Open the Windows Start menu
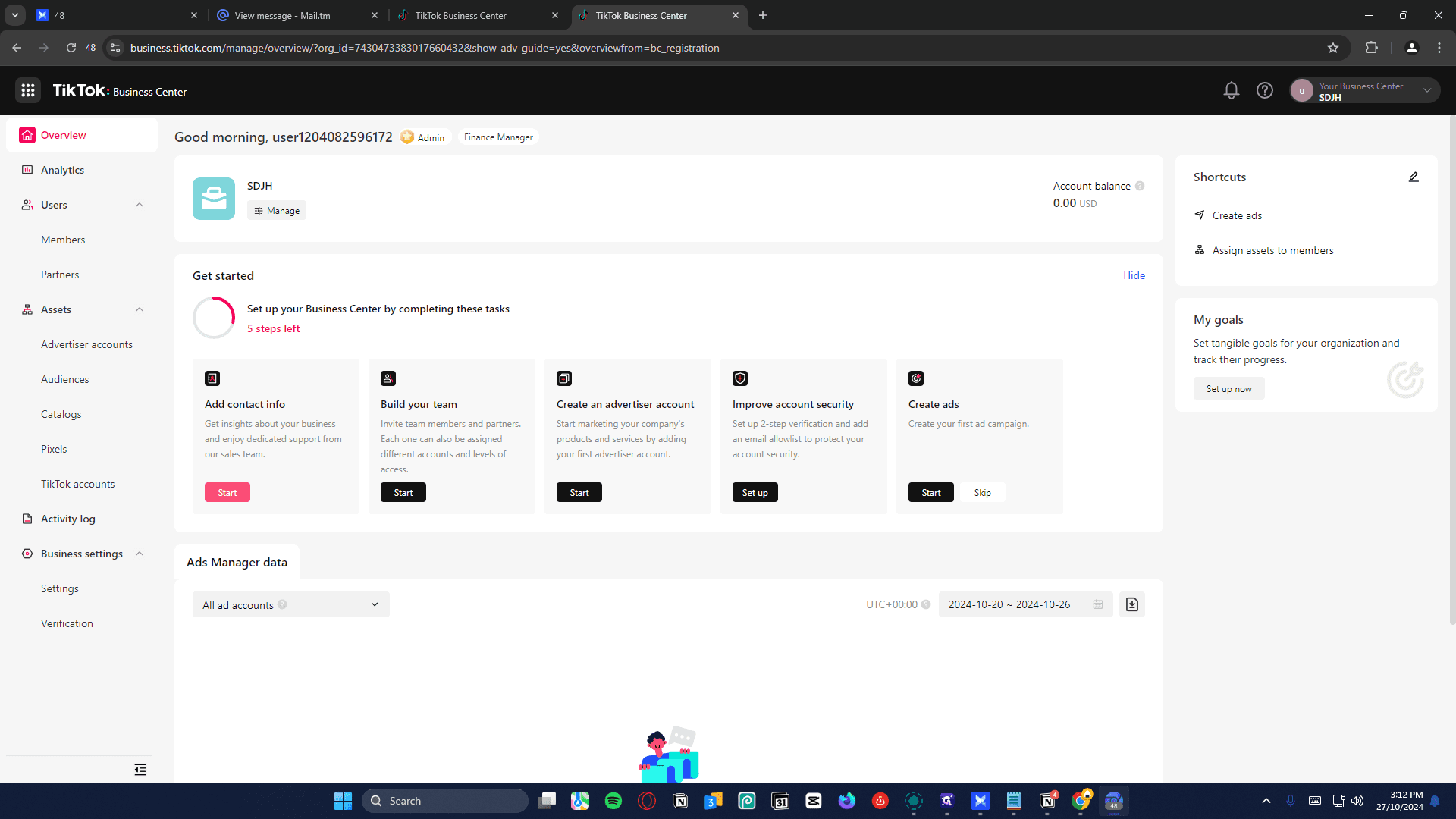1456x819 pixels. [x=343, y=801]
